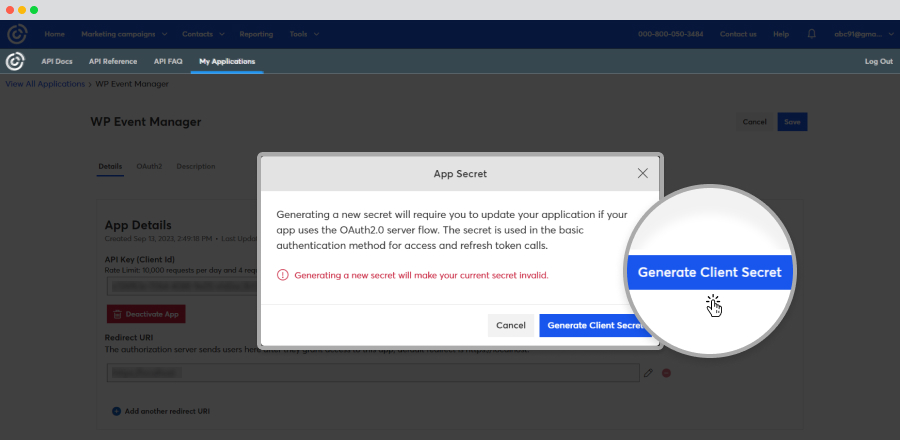Click the developer portal logo beside API Docs
This screenshot has height=440, width=900.
click(15, 61)
